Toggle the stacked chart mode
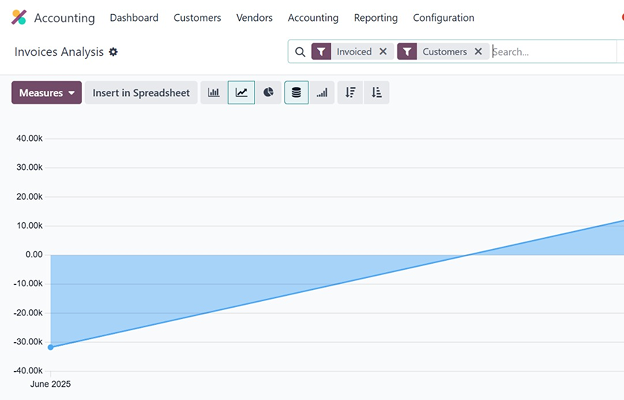Viewport: 624px width, 400px height. (x=296, y=93)
